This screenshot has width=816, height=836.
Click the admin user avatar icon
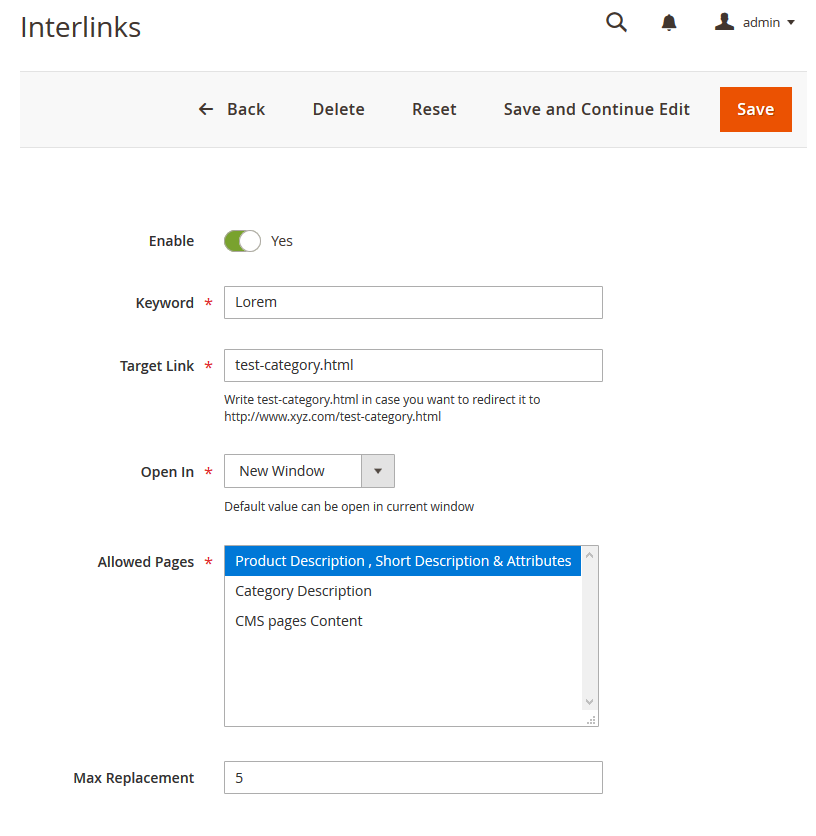pyautogui.click(x=724, y=22)
